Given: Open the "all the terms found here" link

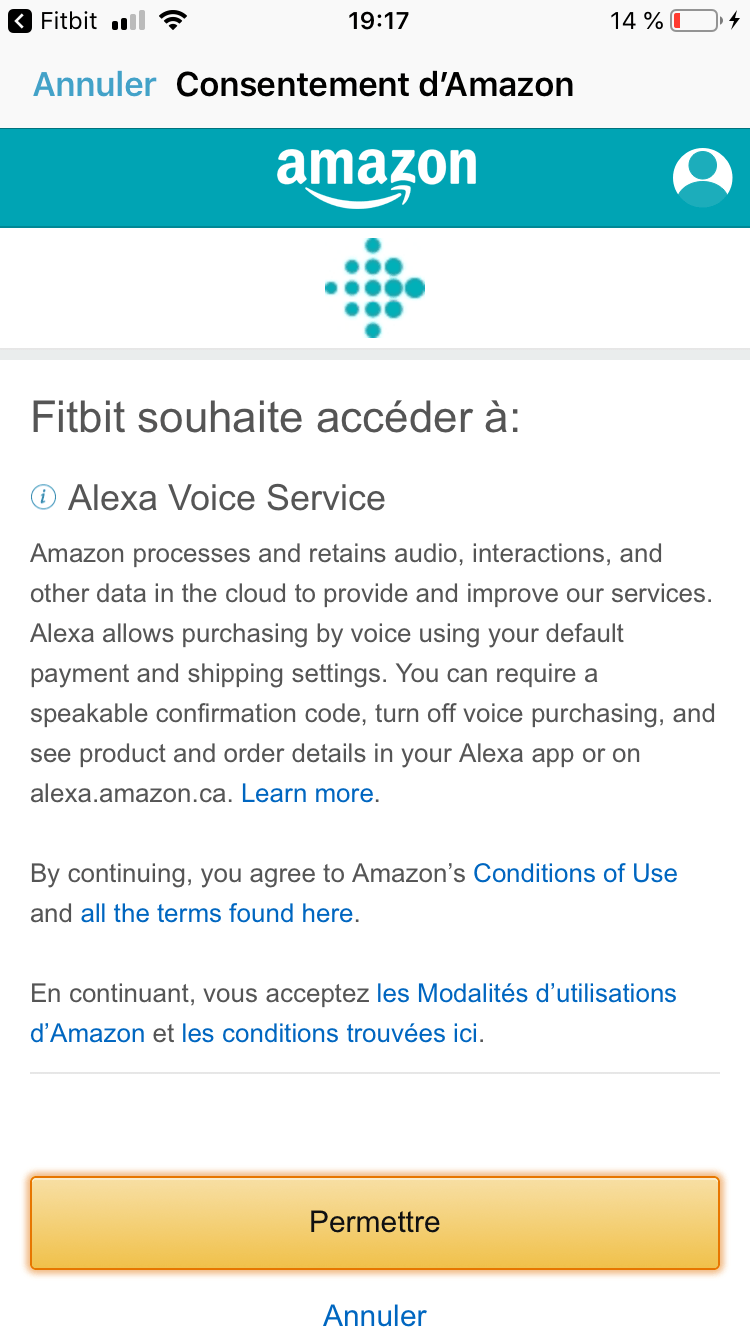Looking at the screenshot, I should [x=217, y=913].
